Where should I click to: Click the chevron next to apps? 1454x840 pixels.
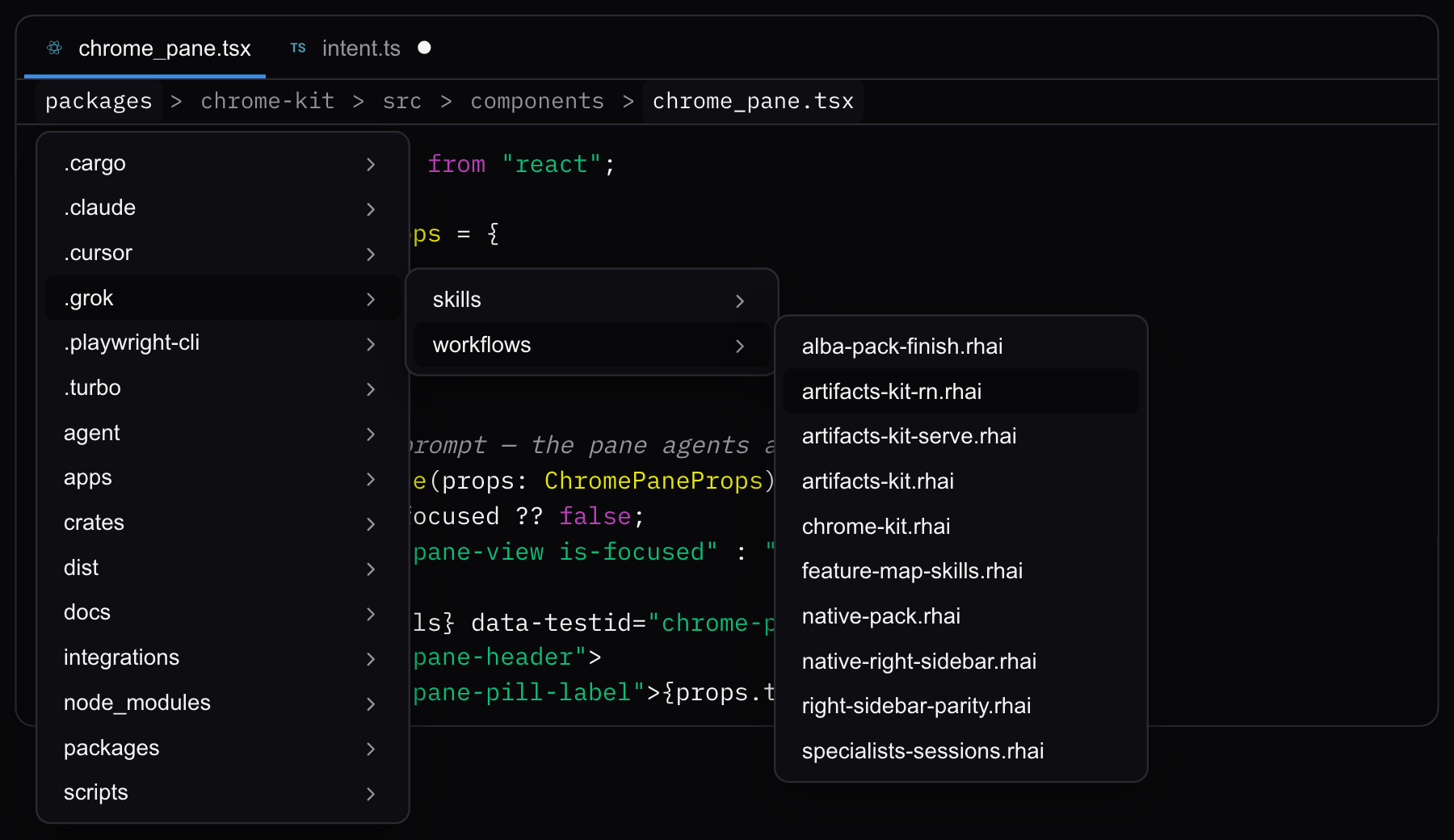click(371, 479)
